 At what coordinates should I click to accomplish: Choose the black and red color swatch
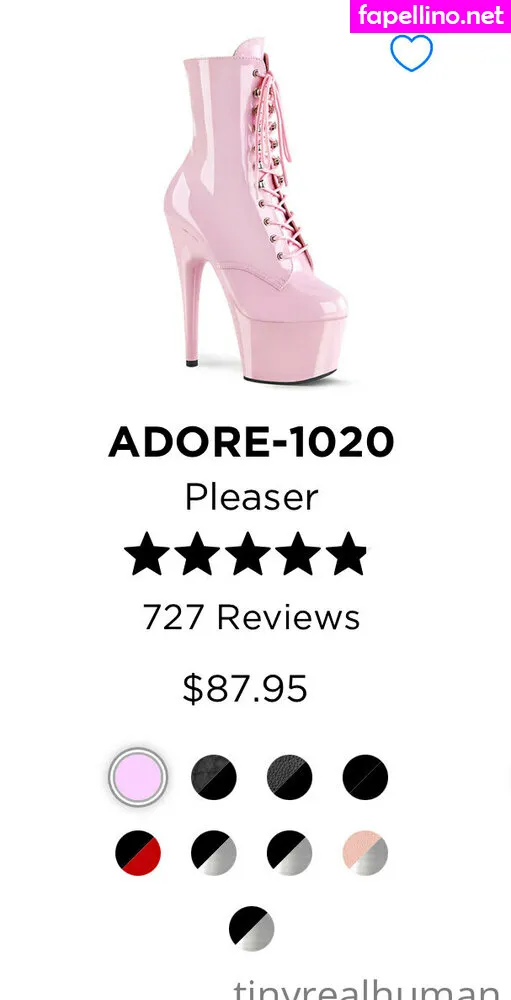tap(138, 853)
